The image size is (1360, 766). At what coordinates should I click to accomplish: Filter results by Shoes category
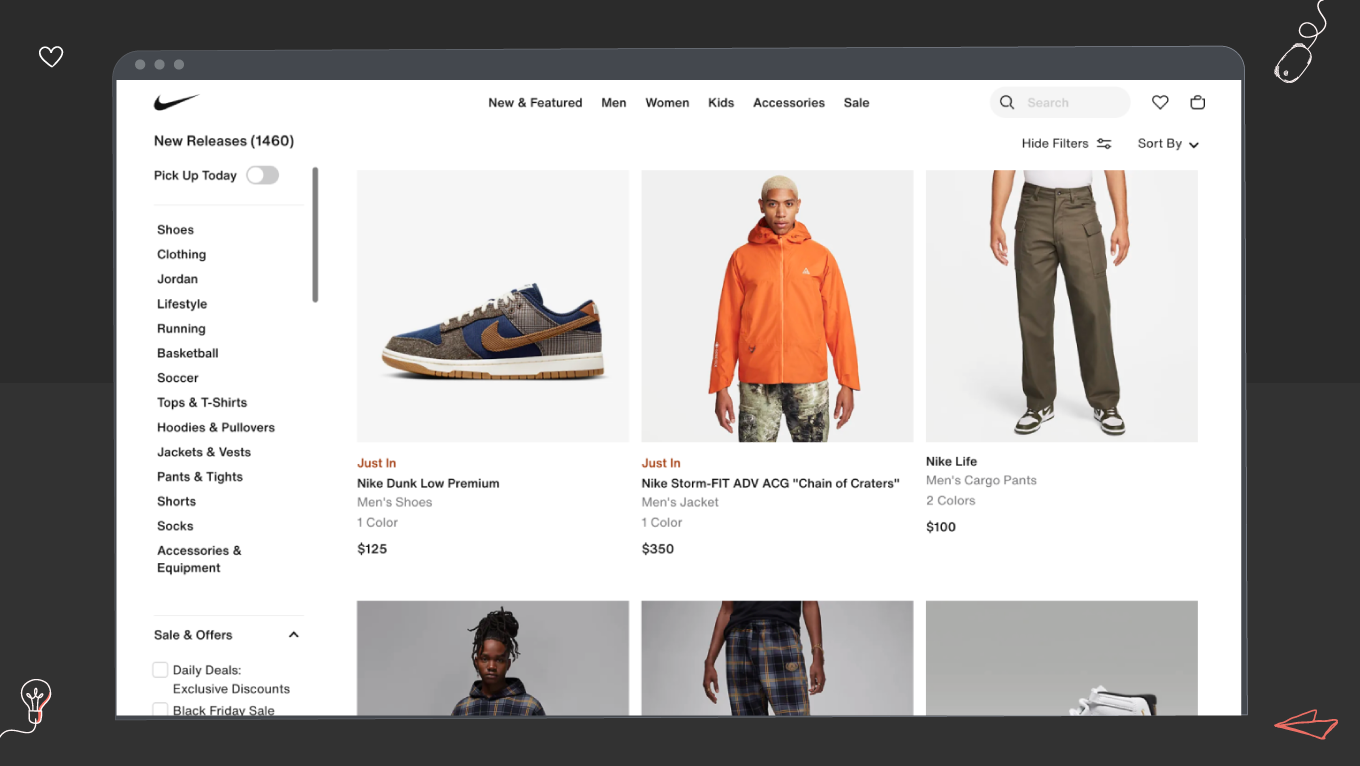(x=175, y=229)
